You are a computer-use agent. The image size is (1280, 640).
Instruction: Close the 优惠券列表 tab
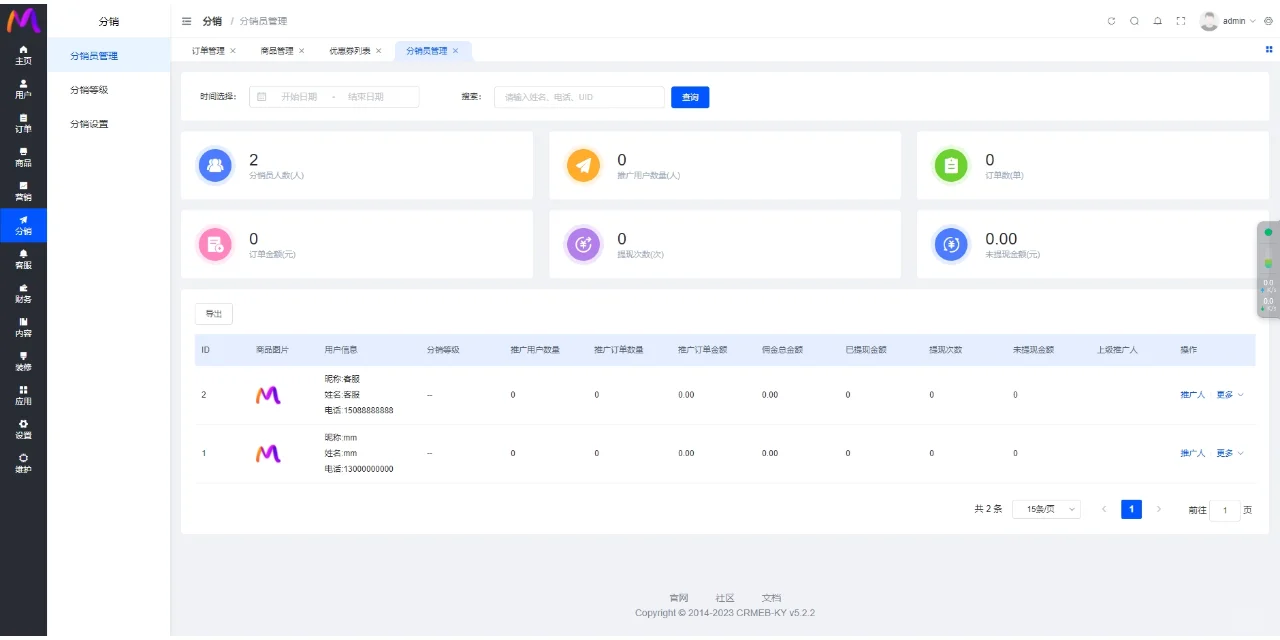pos(379,51)
